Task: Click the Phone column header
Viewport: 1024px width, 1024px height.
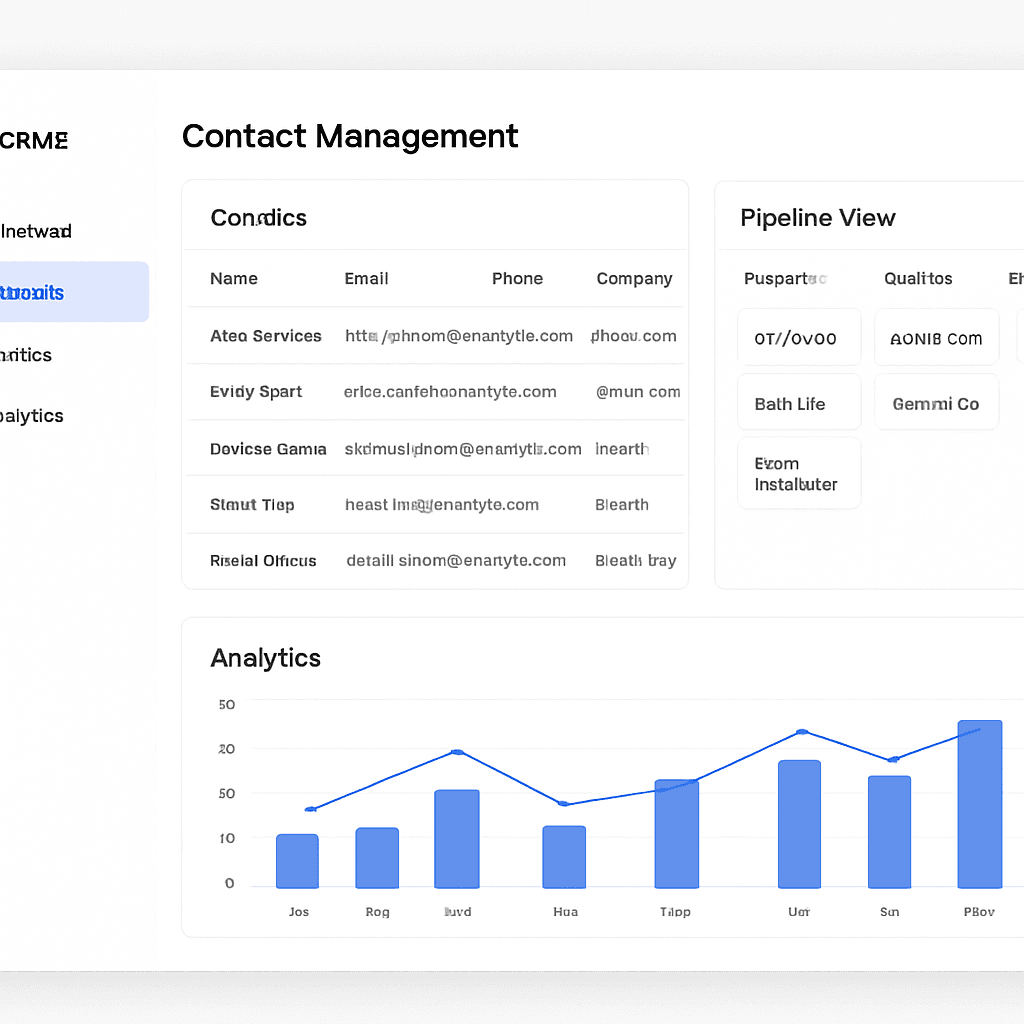Action: tap(517, 278)
